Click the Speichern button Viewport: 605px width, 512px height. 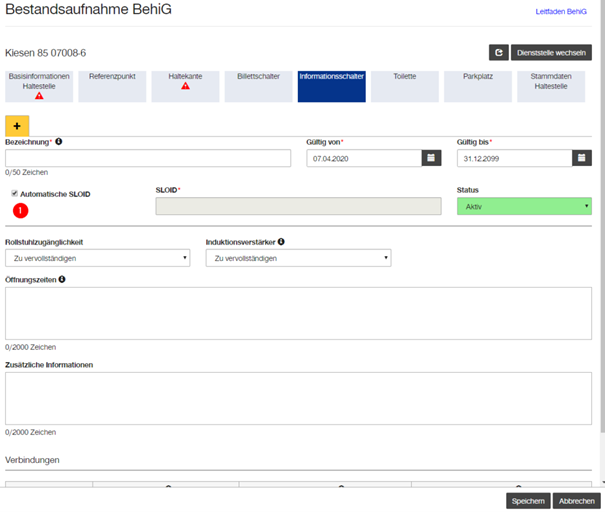coord(528,501)
